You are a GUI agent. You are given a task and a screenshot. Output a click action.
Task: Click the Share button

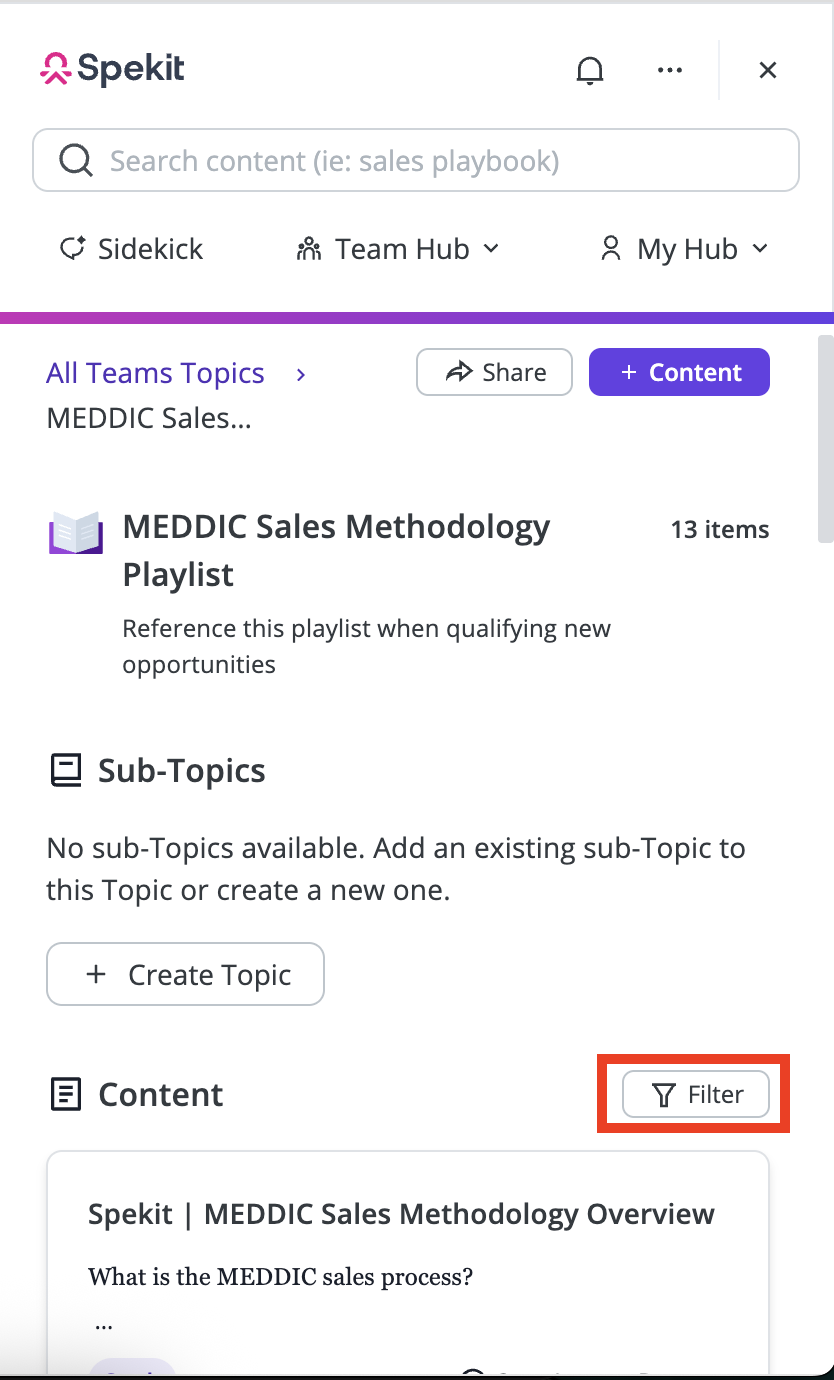tap(494, 372)
